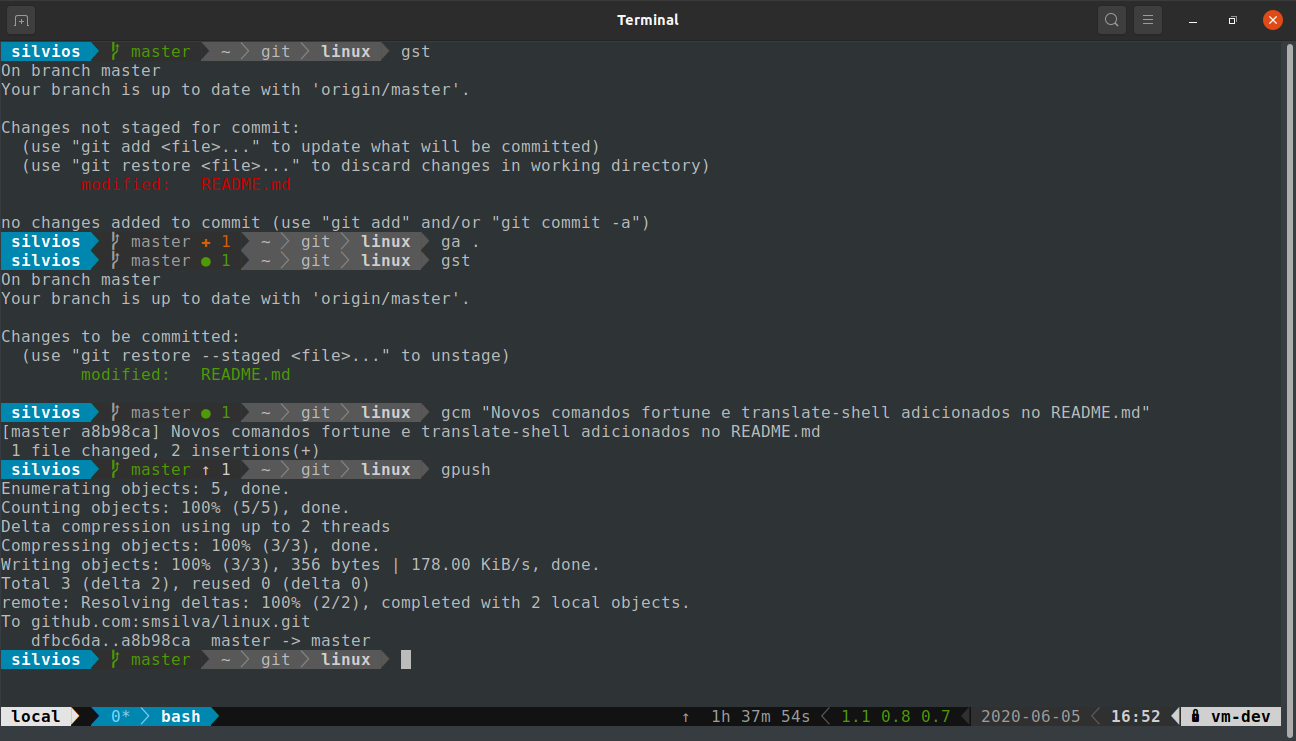This screenshot has width=1296, height=741.
Task: Select the 'local' session label
Action: click(36, 717)
